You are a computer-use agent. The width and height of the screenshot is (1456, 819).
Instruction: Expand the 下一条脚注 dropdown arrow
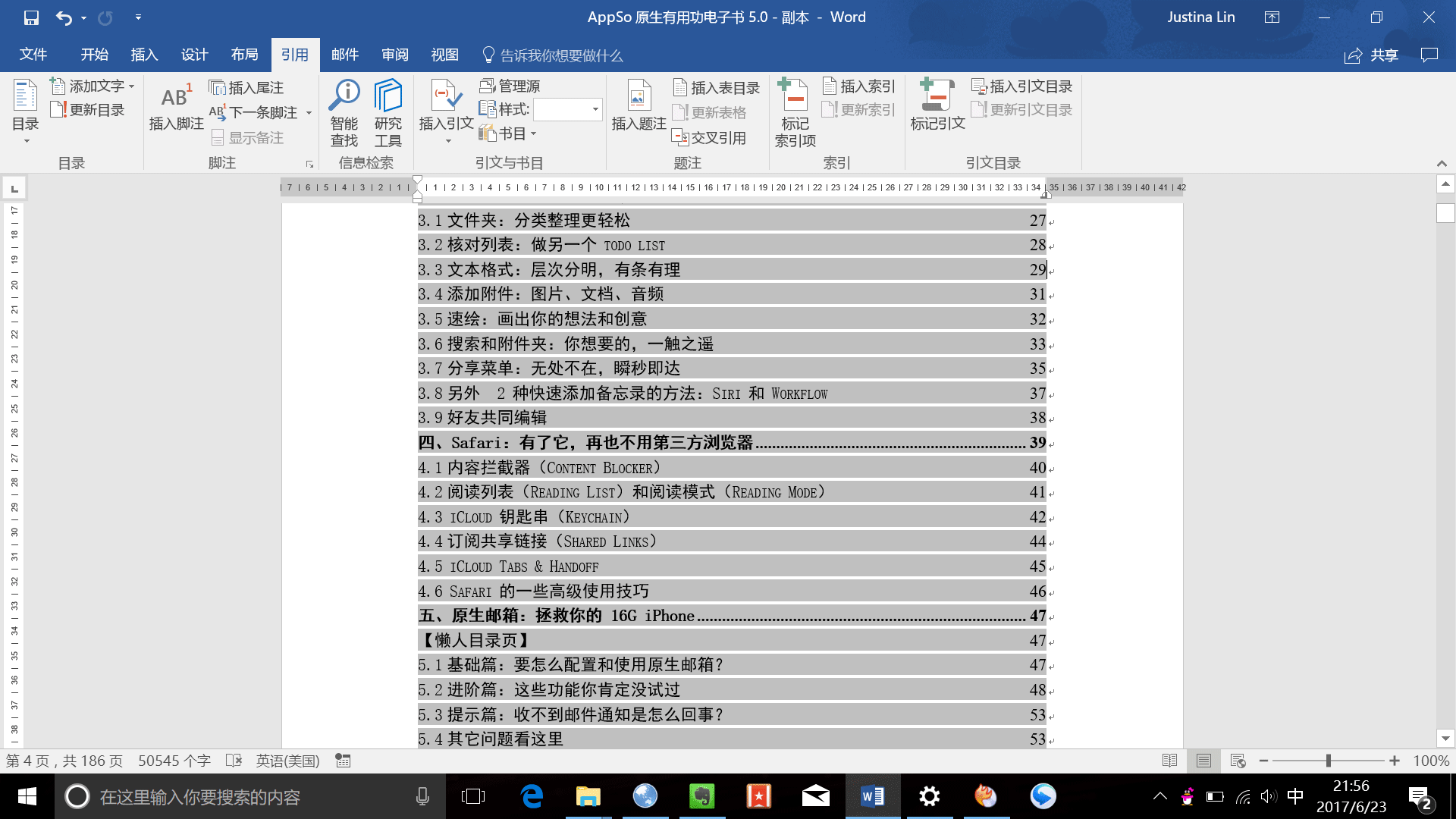pyautogui.click(x=309, y=113)
